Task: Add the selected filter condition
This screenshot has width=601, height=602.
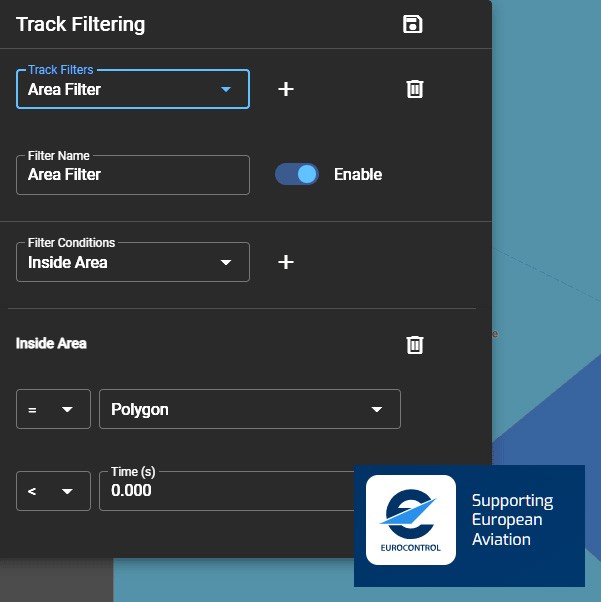Action: point(286,262)
